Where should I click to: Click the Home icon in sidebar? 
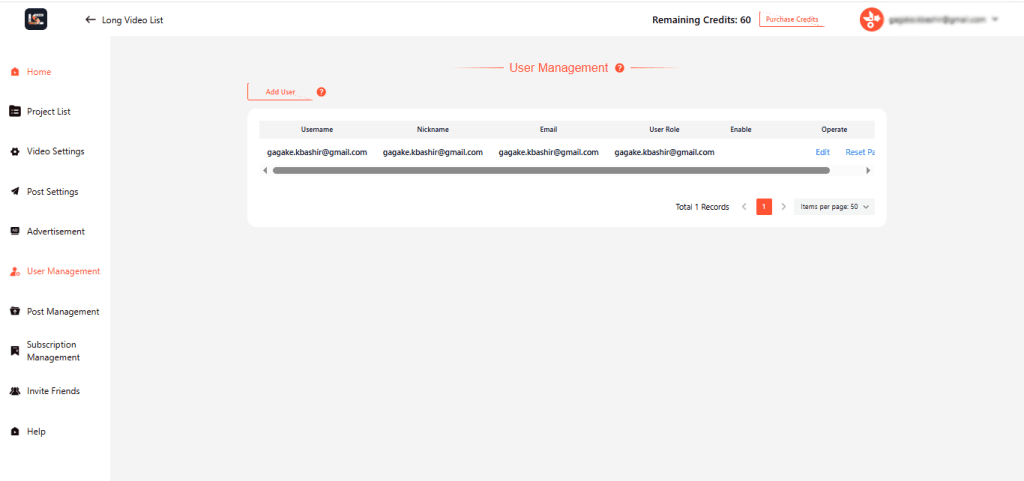[14, 72]
